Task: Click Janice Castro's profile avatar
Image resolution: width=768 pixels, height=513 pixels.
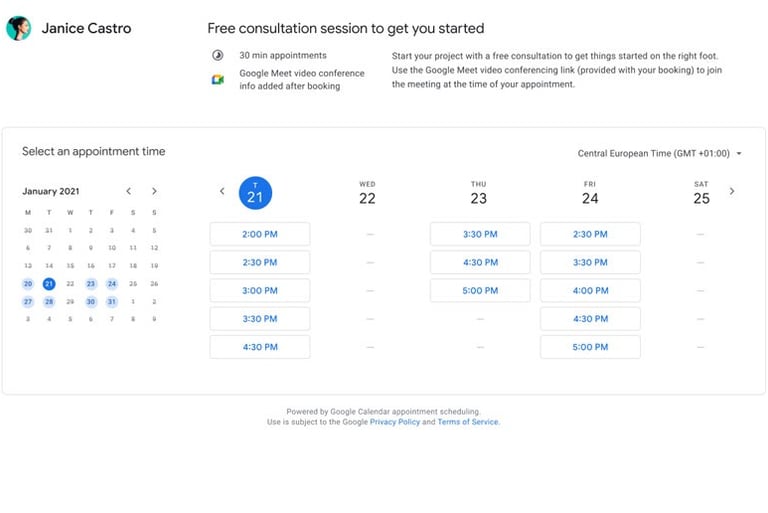Action: tap(18, 29)
